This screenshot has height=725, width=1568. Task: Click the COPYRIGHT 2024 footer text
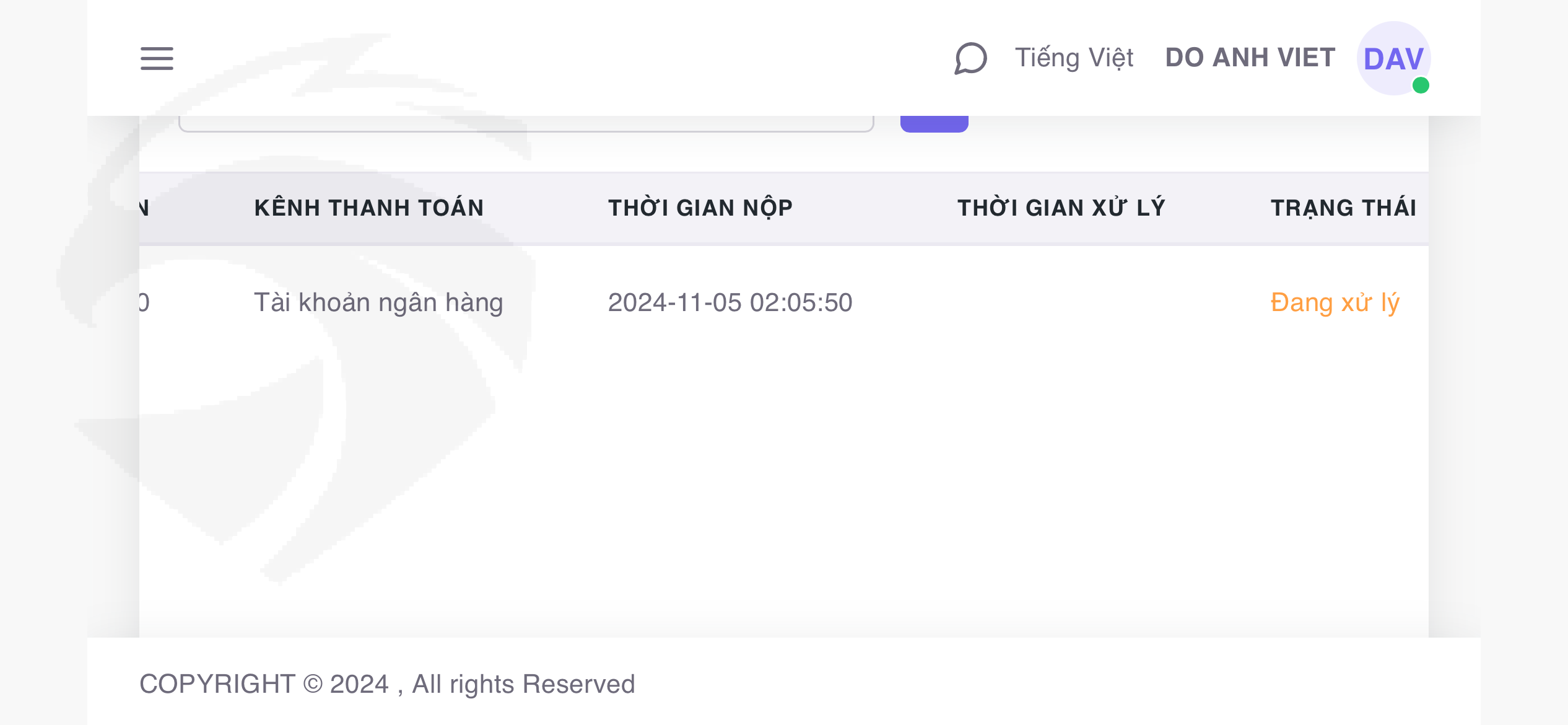pos(387,684)
